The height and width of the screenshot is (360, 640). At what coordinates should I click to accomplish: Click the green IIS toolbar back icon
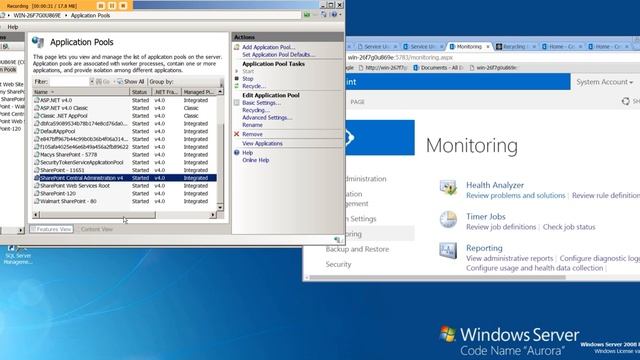click(307, 15)
